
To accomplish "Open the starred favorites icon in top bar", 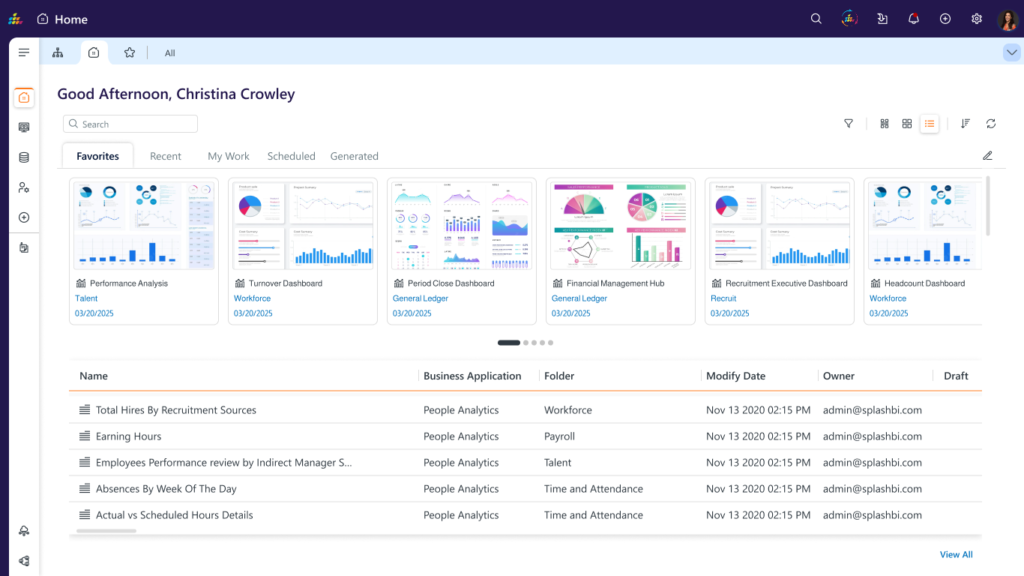I will pos(129,53).
